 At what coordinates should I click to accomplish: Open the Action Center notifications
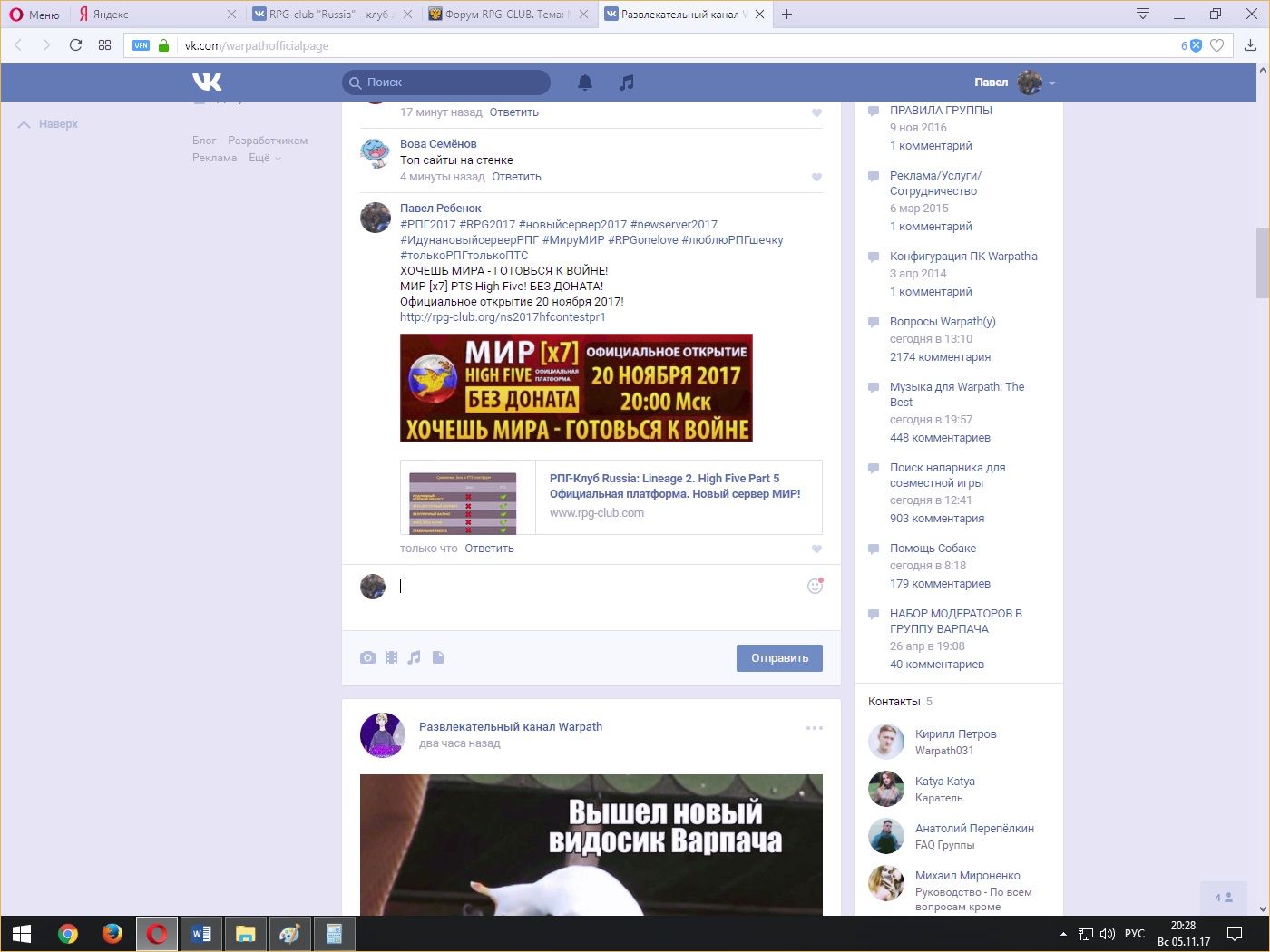pyautogui.click(x=1235, y=933)
